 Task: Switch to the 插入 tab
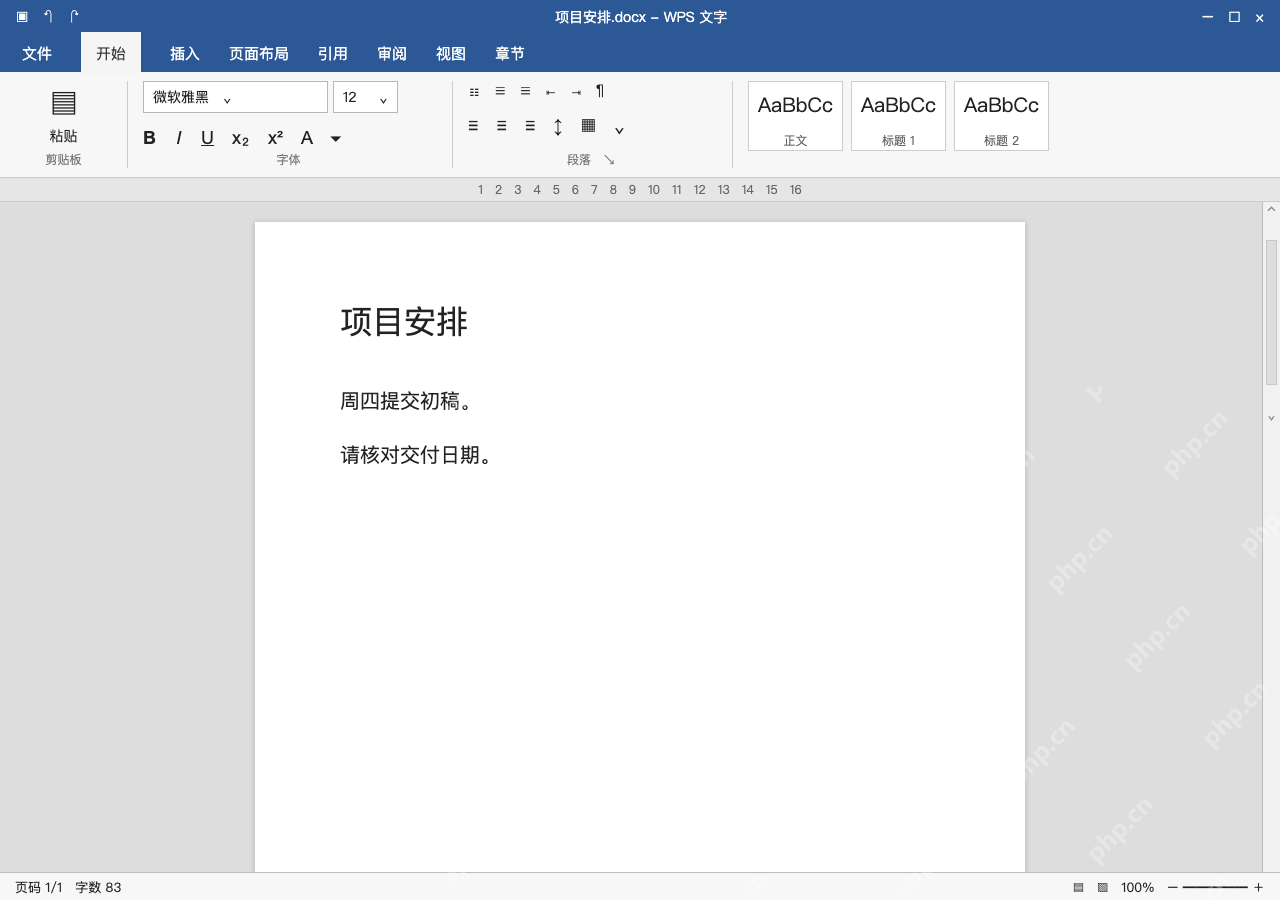(x=185, y=54)
